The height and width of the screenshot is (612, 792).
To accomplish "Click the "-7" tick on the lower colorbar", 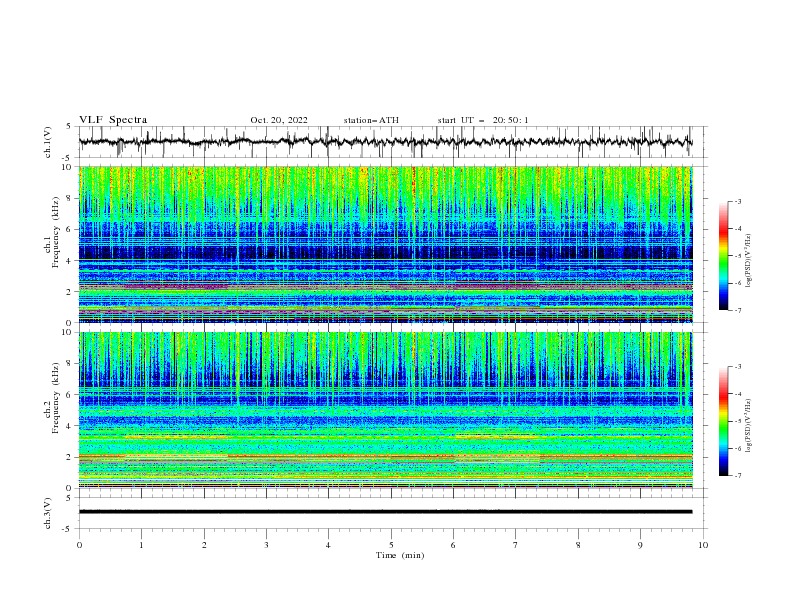I will [x=737, y=475].
